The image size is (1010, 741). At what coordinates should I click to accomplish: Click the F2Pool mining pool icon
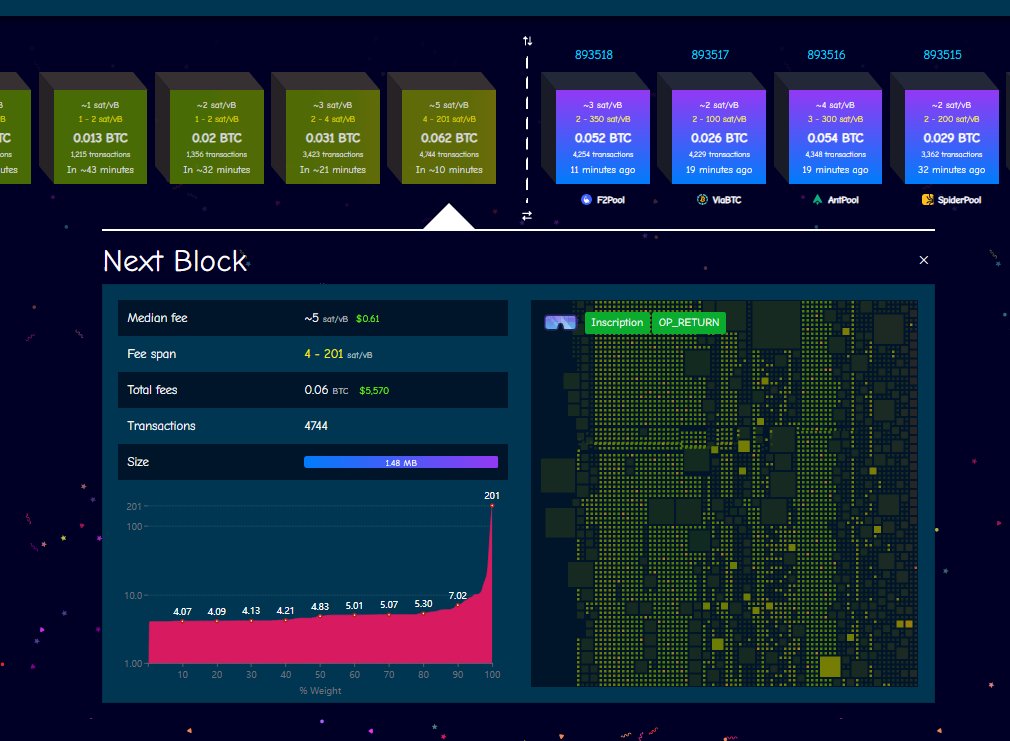click(586, 199)
